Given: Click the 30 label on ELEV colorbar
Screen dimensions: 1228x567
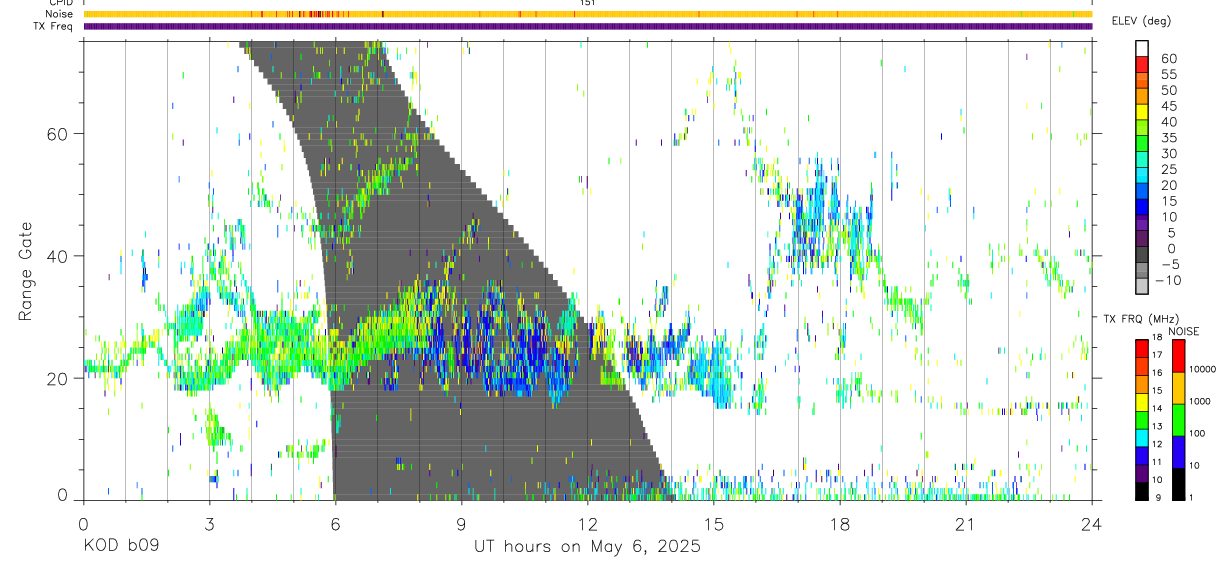Looking at the screenshot, I should point(1169,154).
